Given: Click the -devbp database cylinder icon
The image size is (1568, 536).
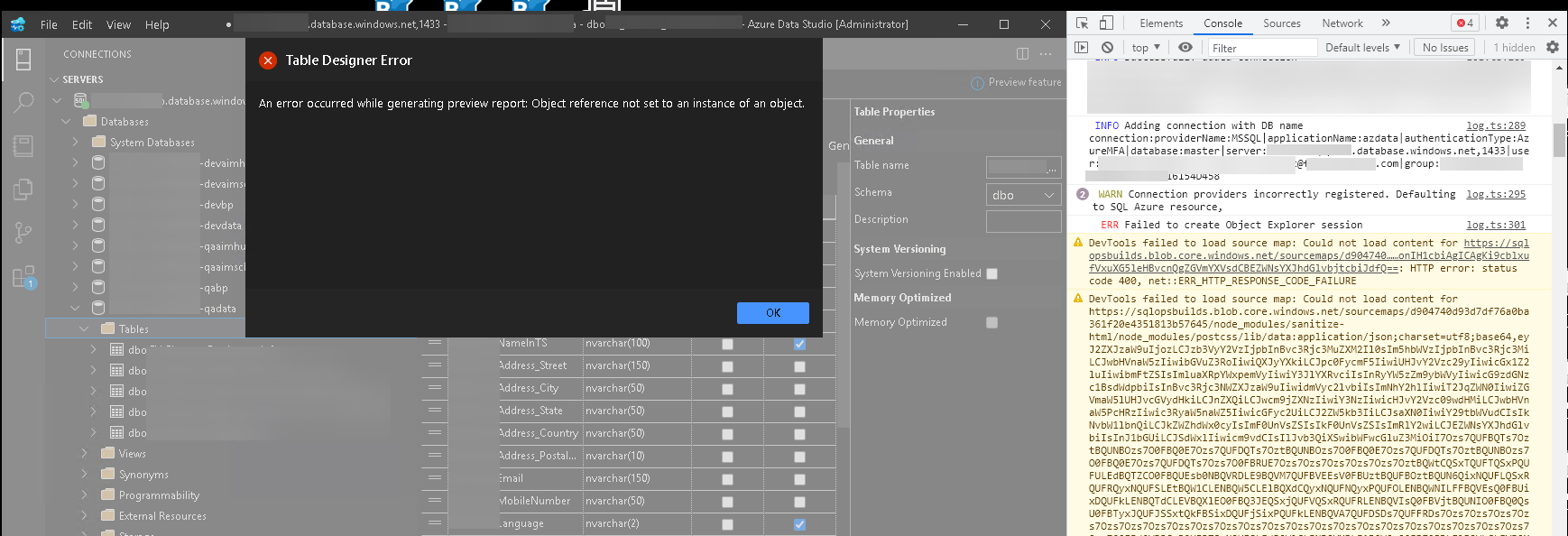Looking at the screenshot, I should pyautogui.click(x=98, y=205).
